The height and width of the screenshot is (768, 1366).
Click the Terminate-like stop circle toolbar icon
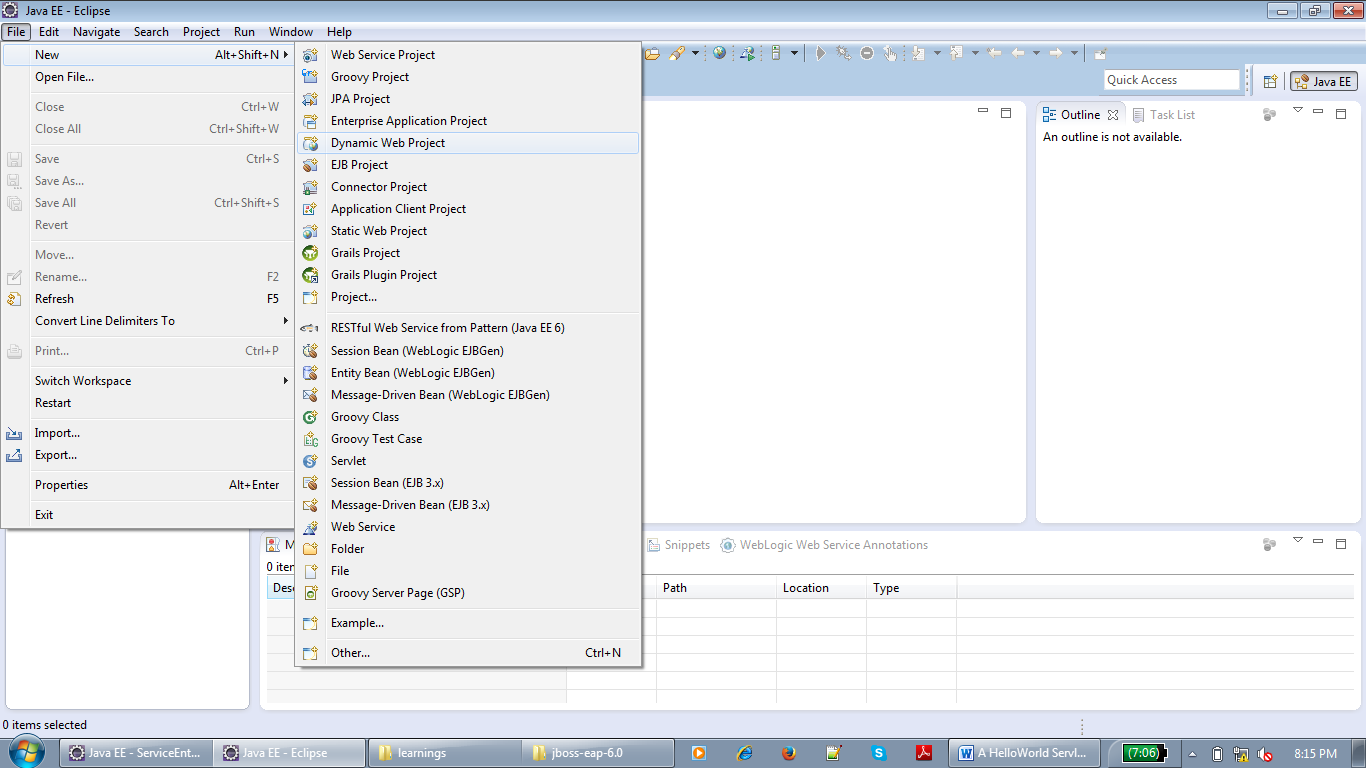[867, 53]
